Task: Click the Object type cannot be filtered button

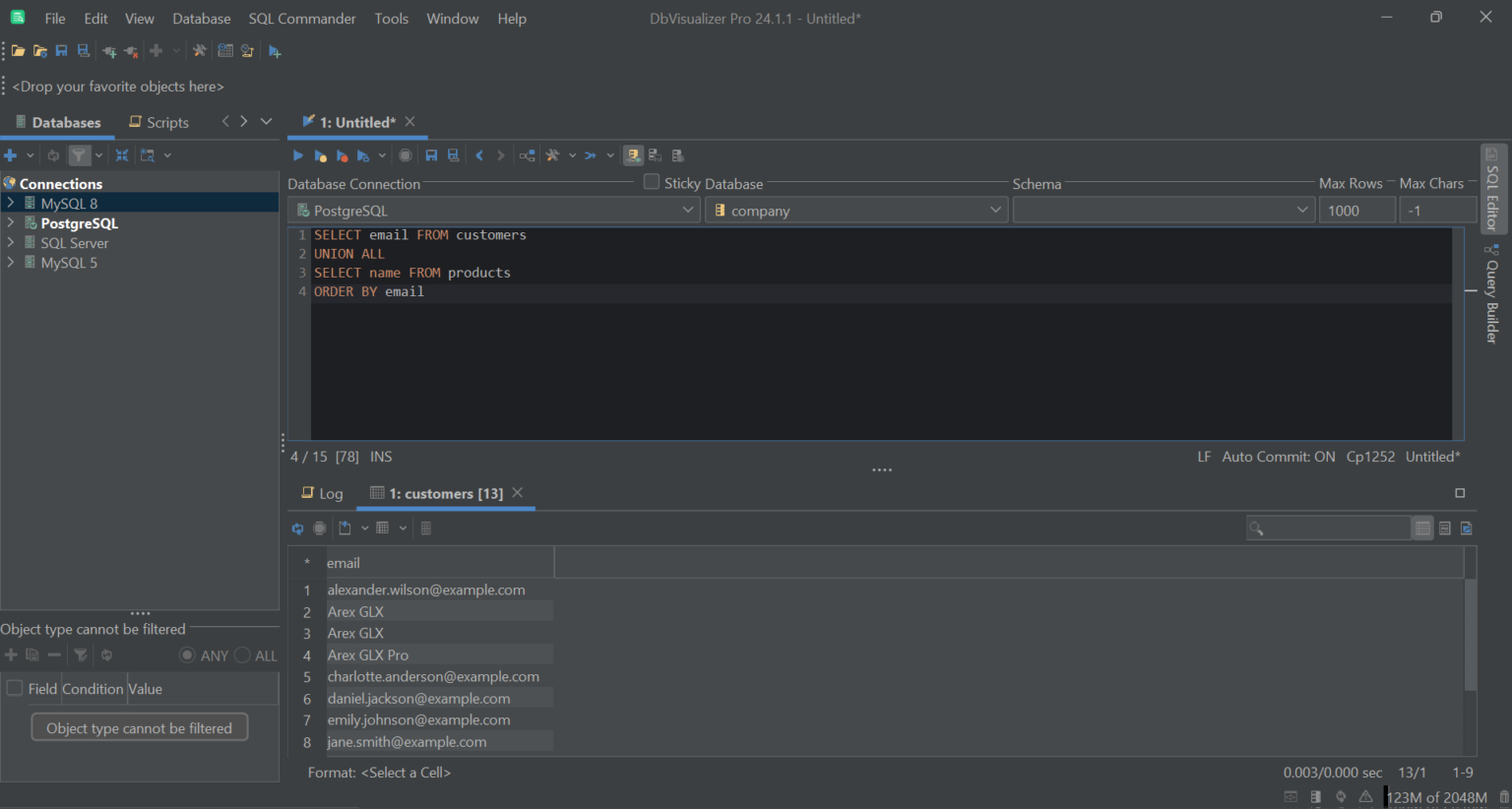Action: 139,727
